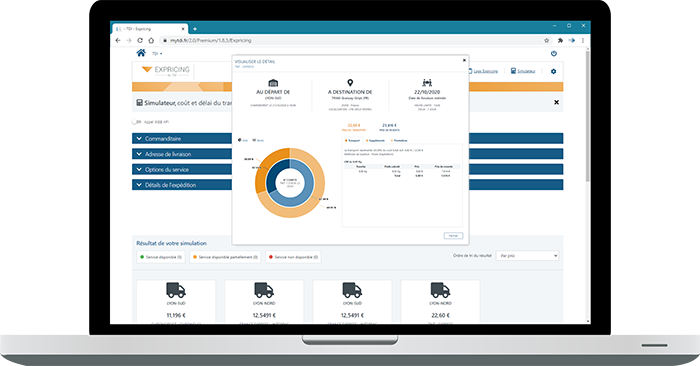The image size is (700, 366).
Task: Click the warehouse departure icon
Action: [273, 83]
